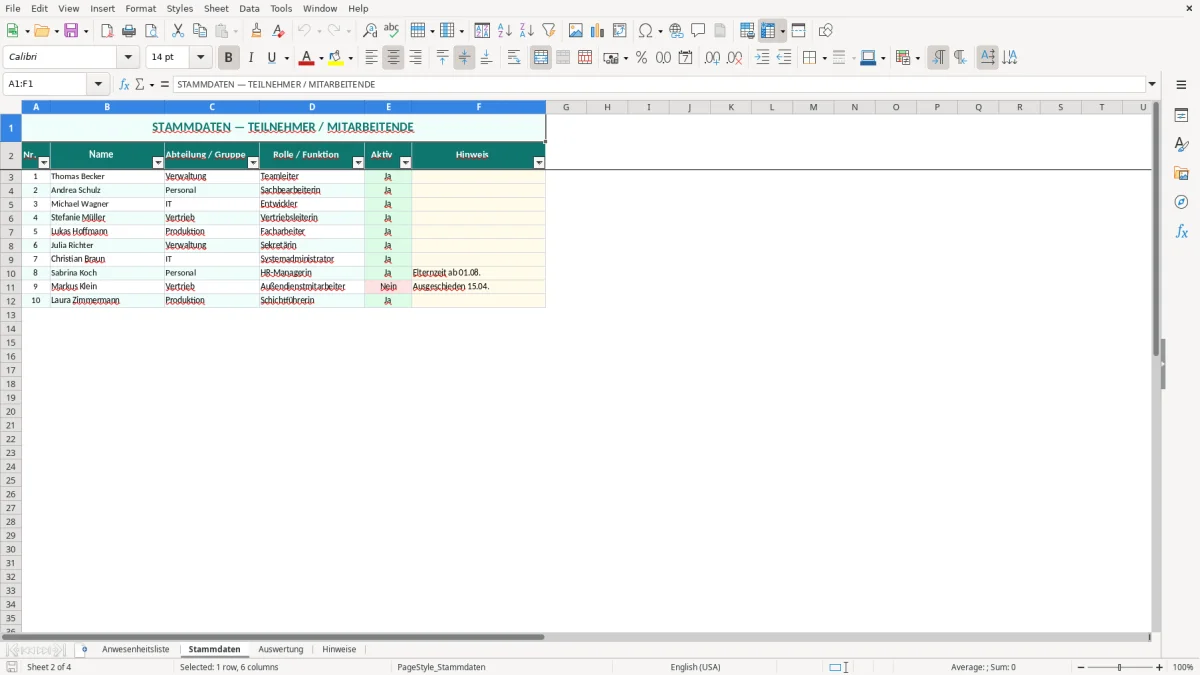
Task: Toggle Wrap Text
Action: click(x=514, y=58)
